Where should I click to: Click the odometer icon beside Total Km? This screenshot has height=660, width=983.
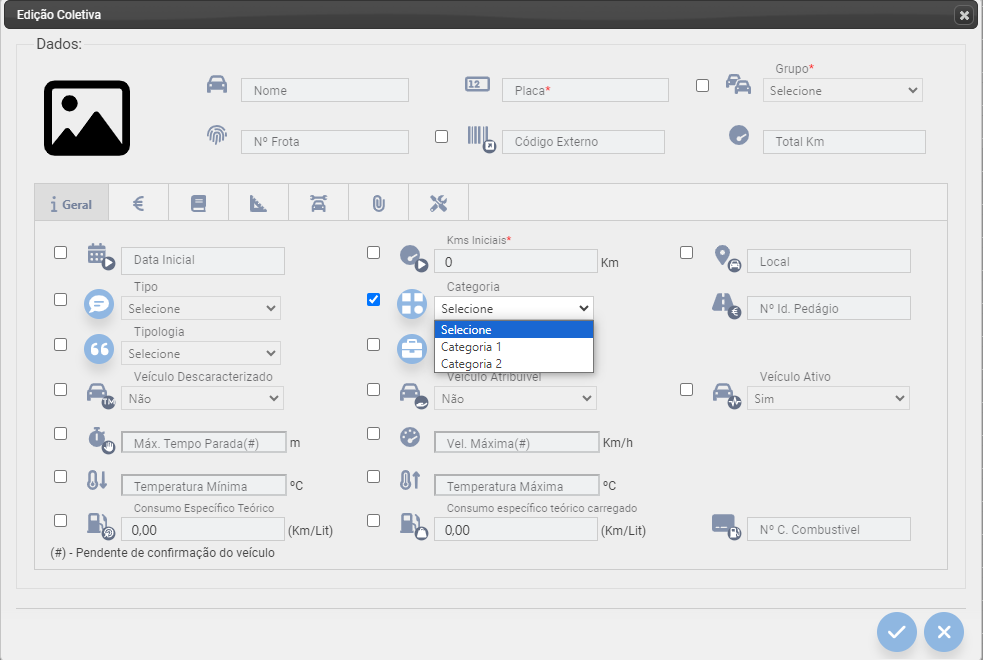pyautogui.click(x=739, y=135)
